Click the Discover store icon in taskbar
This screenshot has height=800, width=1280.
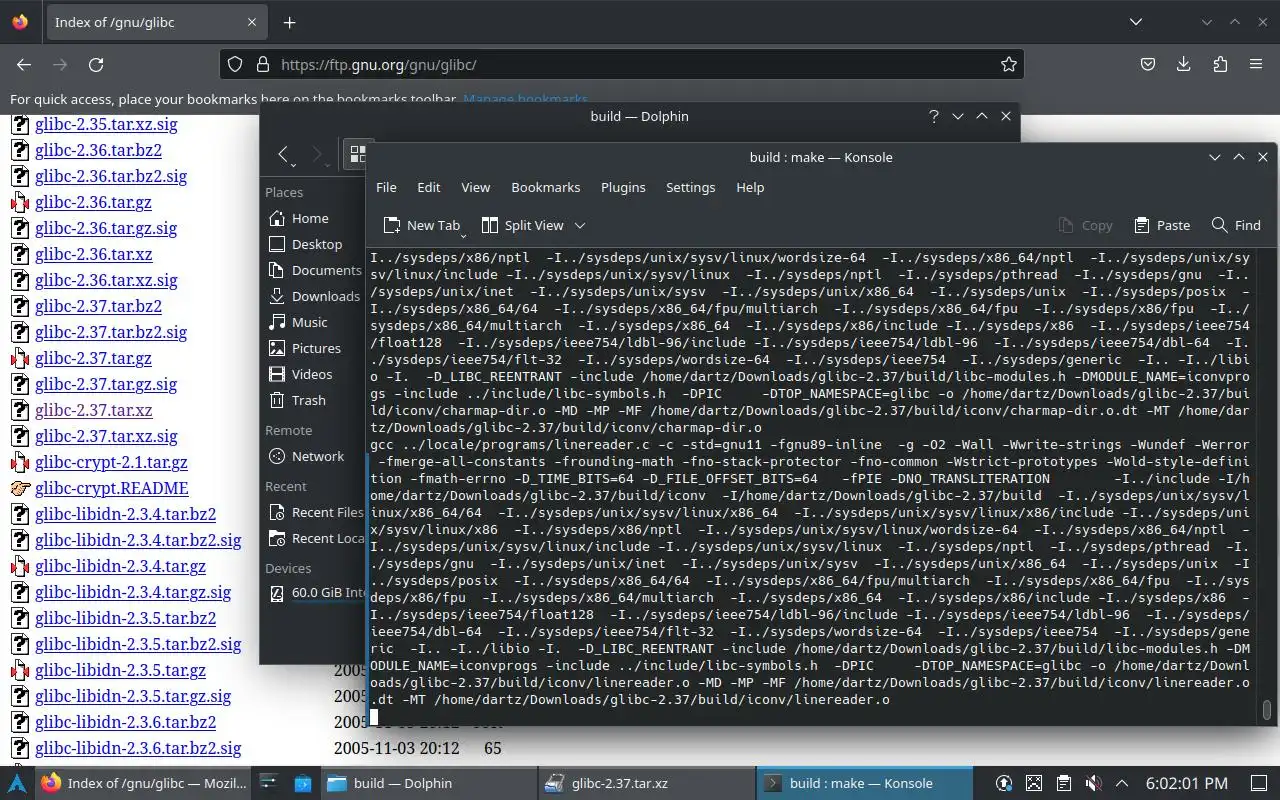(x=302, y=783)
